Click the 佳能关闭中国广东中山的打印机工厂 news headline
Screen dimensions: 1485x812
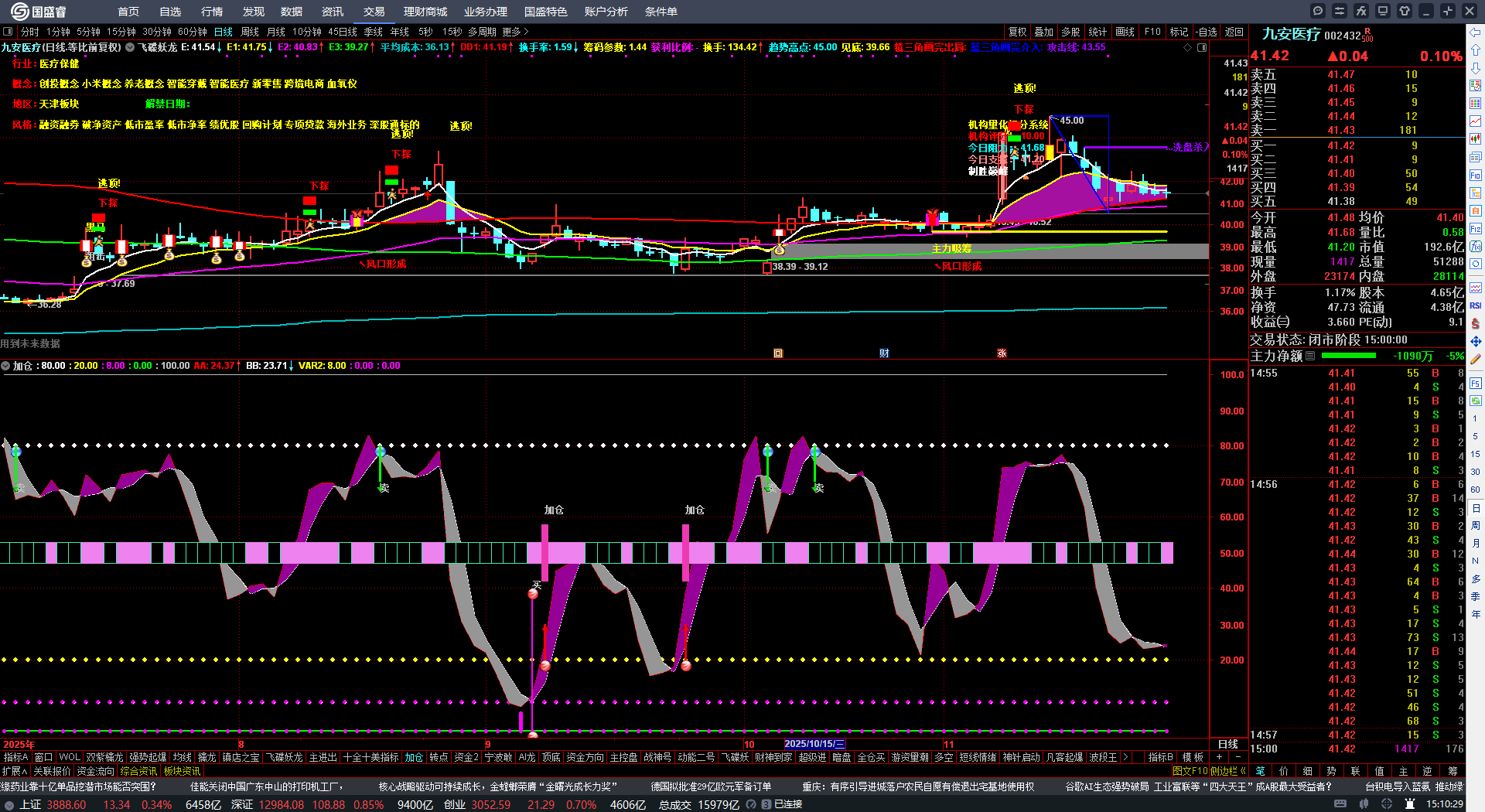coord(266,786)
